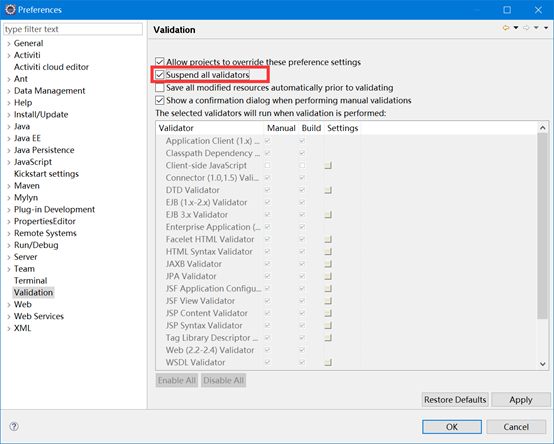554x444 pixels.
Task: Open settings for JPA Validator
Action: click(328, 276)
